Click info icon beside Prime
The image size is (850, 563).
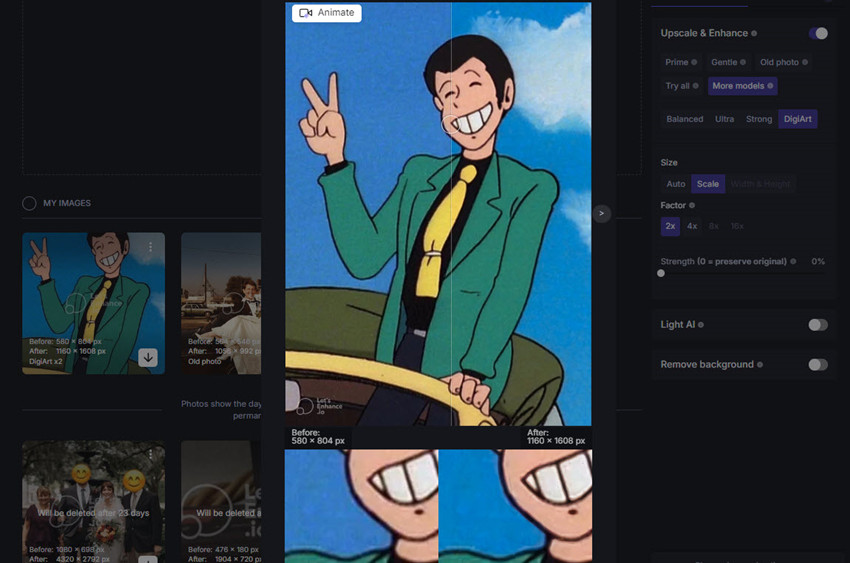pyautogui.click(x=694, y=62)
